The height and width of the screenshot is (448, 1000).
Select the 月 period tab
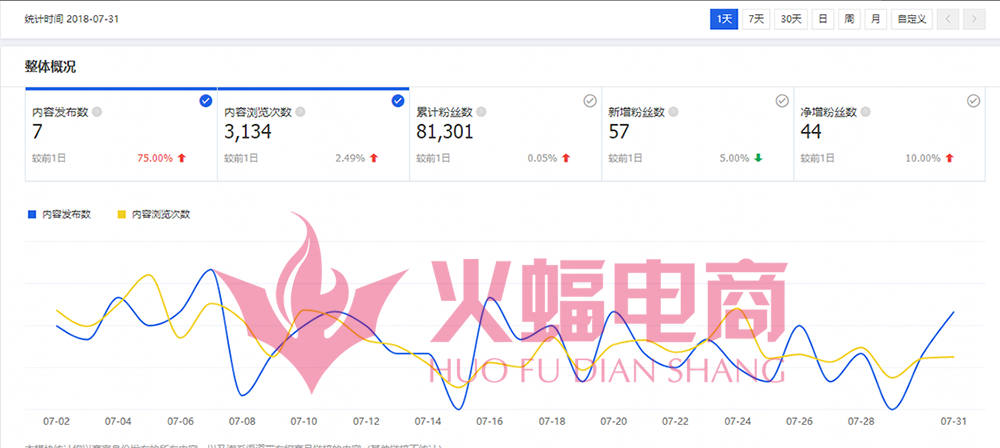(876, 19)
